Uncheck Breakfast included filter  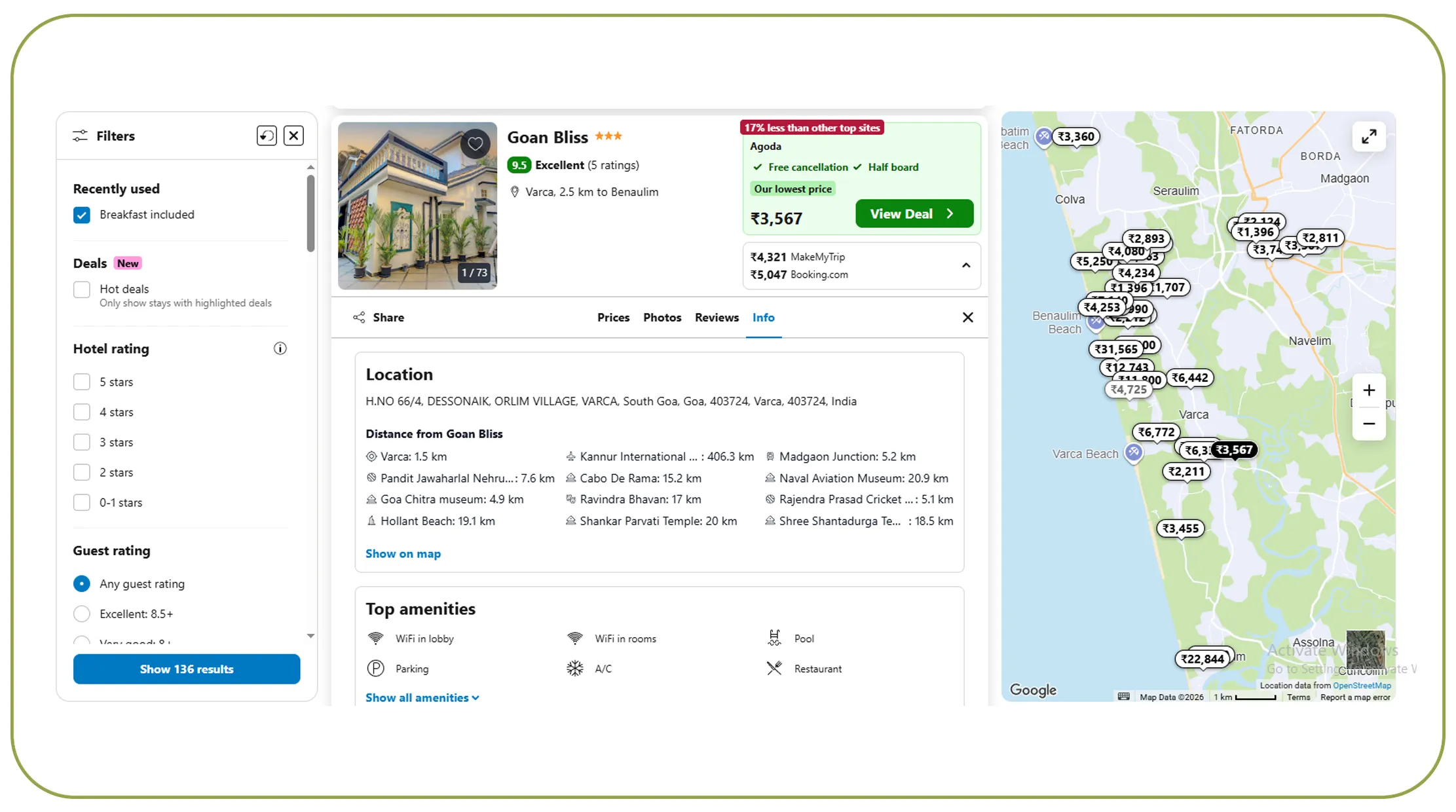coord(82,215)
